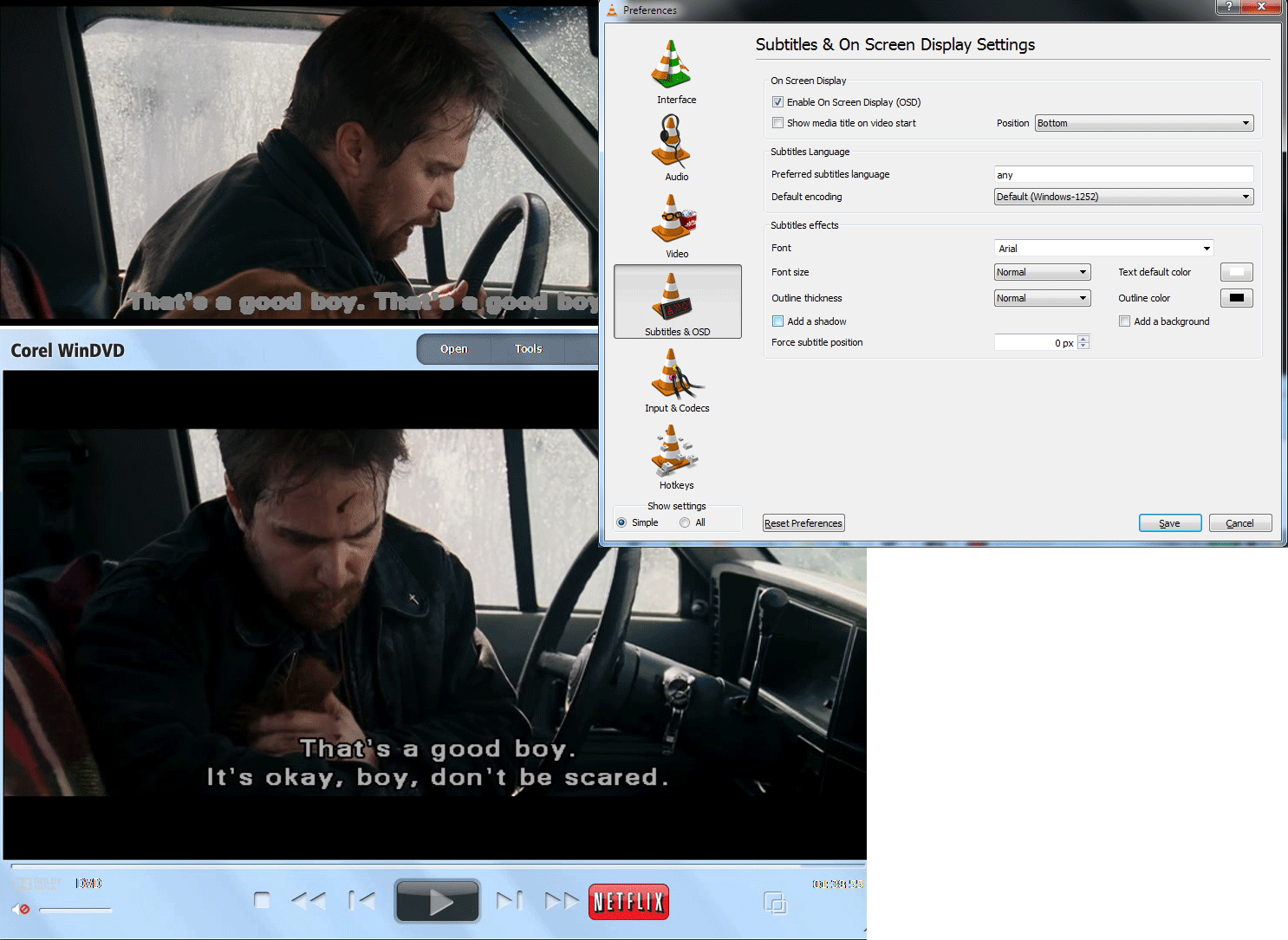Click the WinDVD playback seek bar
This screenshot has height=940, width=1288.
pos(438,865)
